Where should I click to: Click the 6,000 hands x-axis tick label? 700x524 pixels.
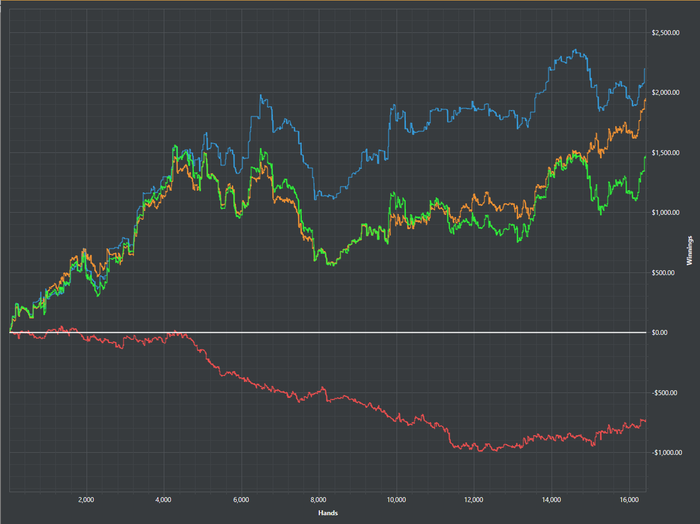[241, 499]
